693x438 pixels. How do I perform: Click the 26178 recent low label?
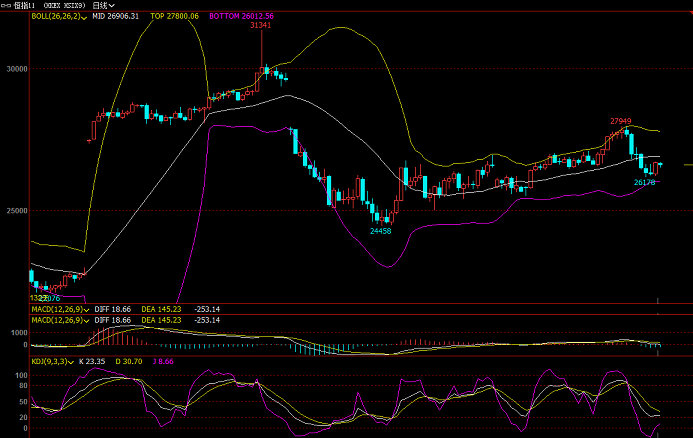(x=645, y=183)
